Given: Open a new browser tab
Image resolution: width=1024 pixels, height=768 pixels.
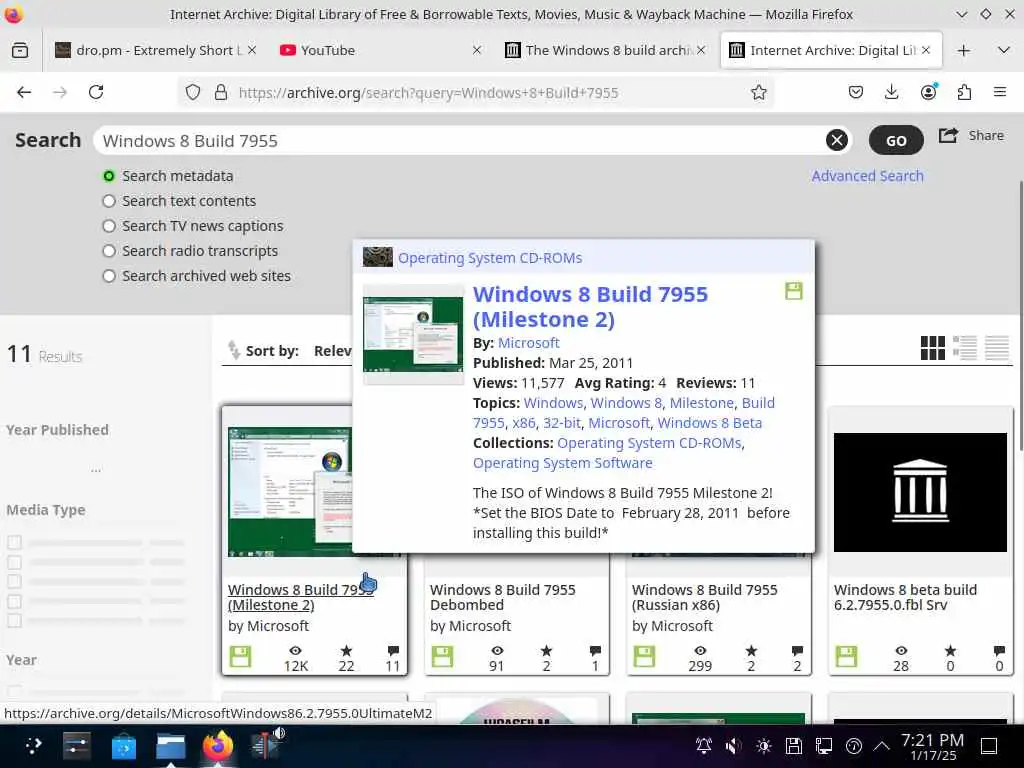Looking at the screenshot, I should click(x=964, y=50).
